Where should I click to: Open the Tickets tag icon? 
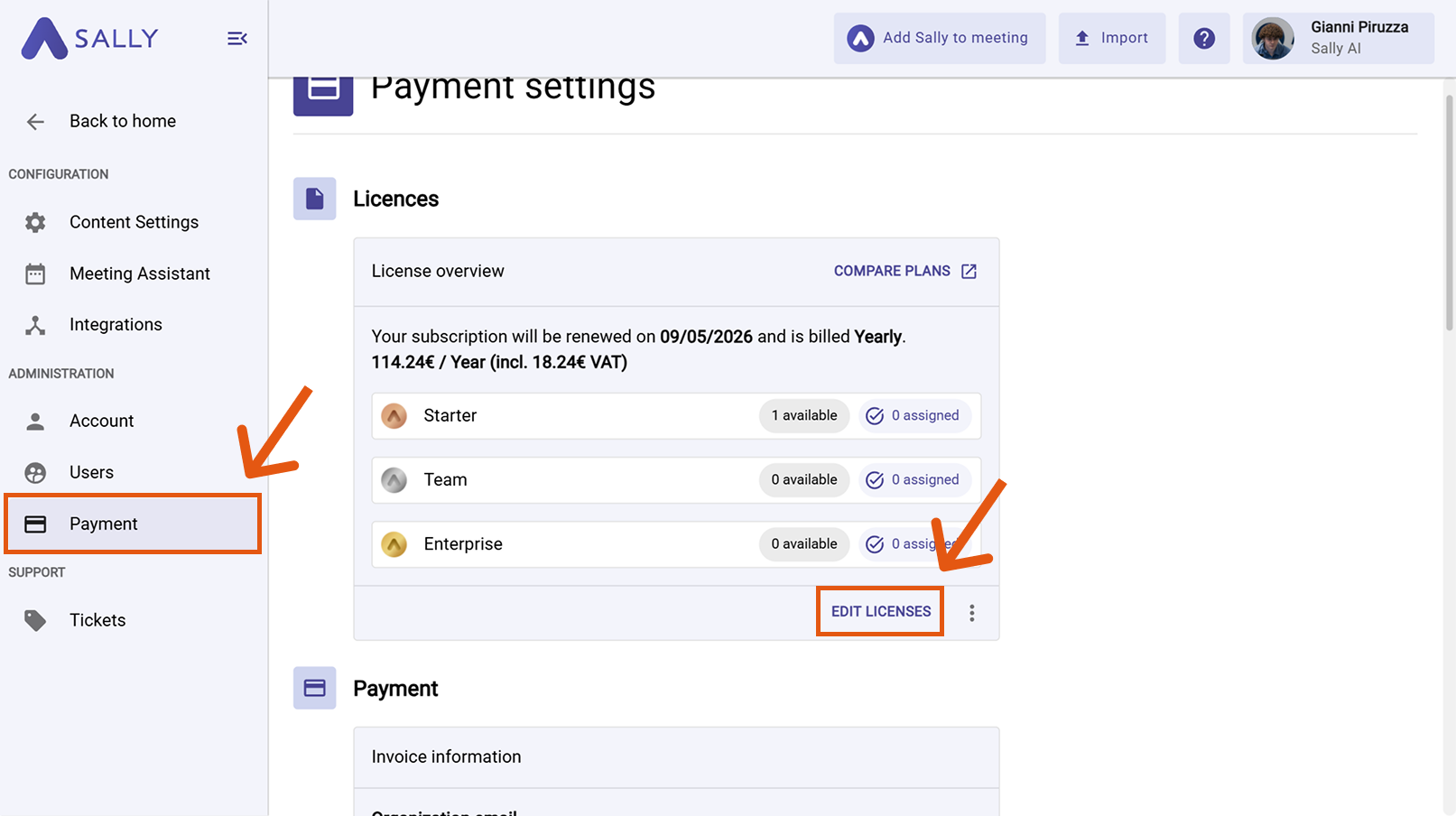pos(34,620)
